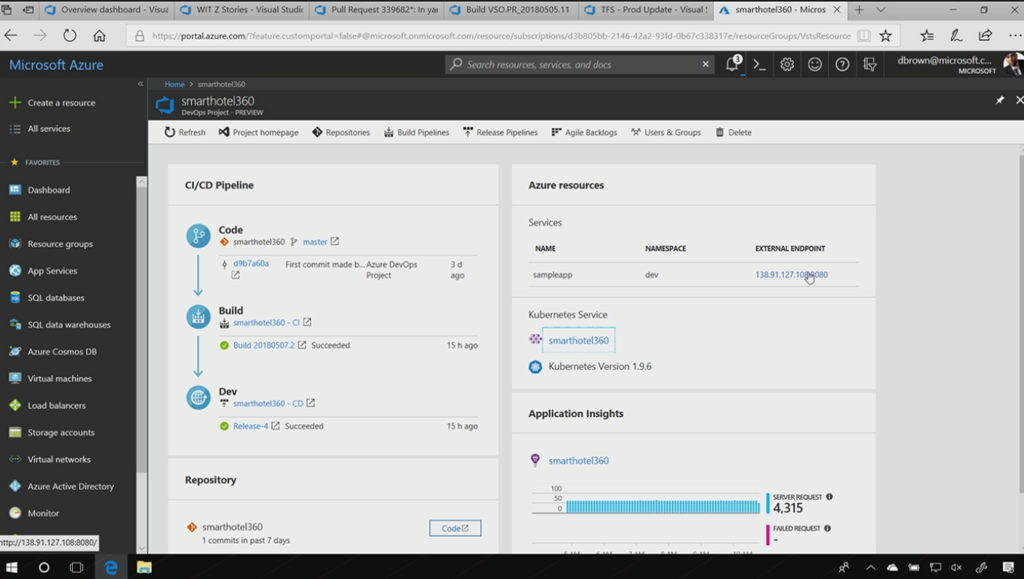Collapse the left sidebar menu
Viewport: 1024px width, 579px height.
[x=140, y=84]
